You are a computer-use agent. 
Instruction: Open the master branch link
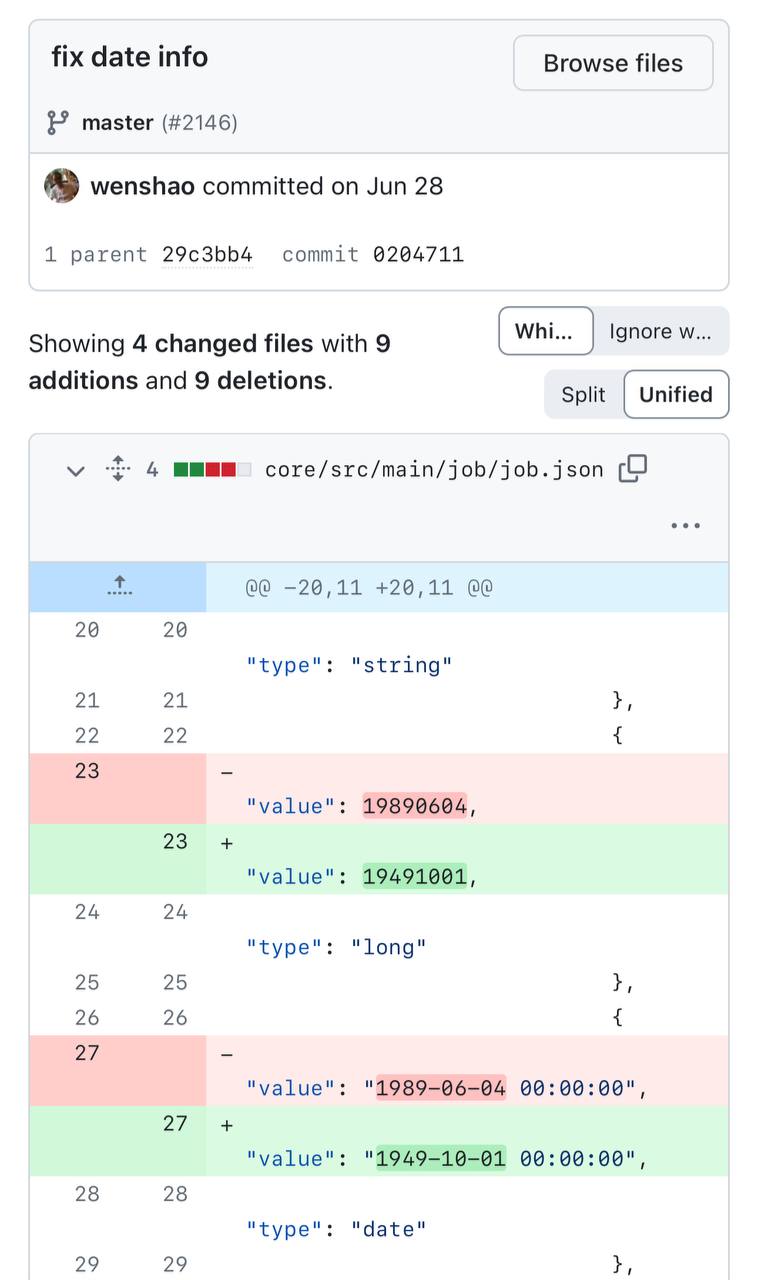[117, 123]
